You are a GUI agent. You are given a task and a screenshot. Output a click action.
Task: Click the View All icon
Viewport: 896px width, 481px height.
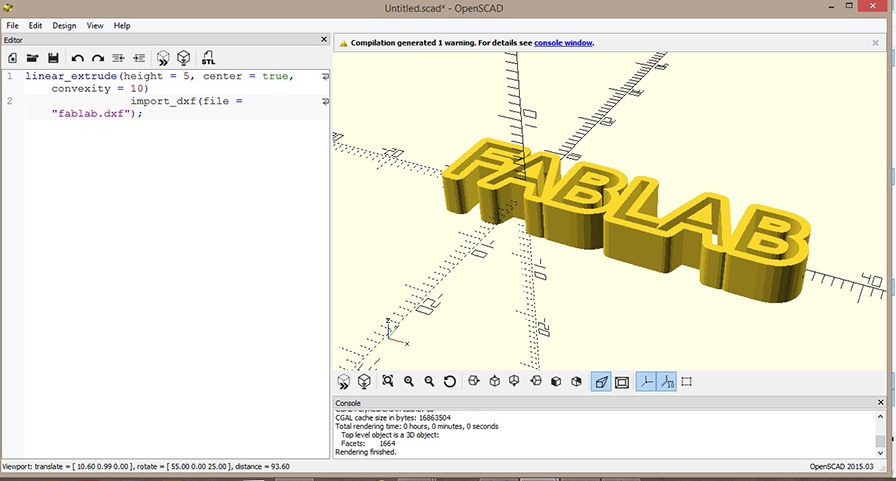coord(388,381)
